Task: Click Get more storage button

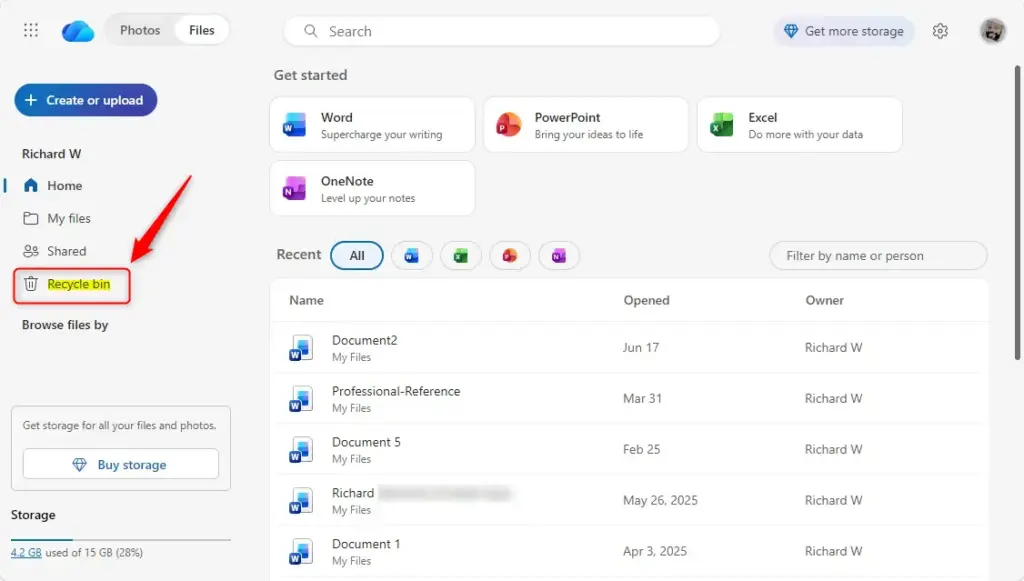Action: 844,31
